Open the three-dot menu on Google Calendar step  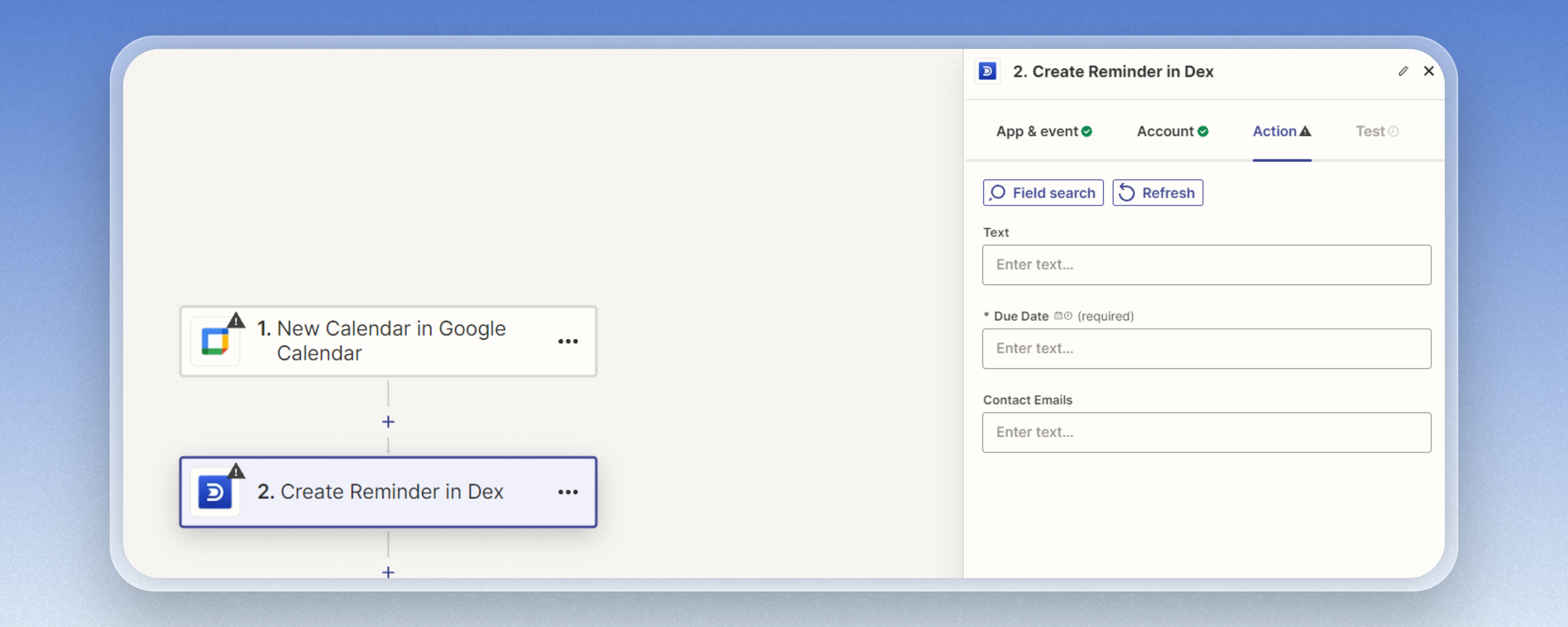coord(567,342)
